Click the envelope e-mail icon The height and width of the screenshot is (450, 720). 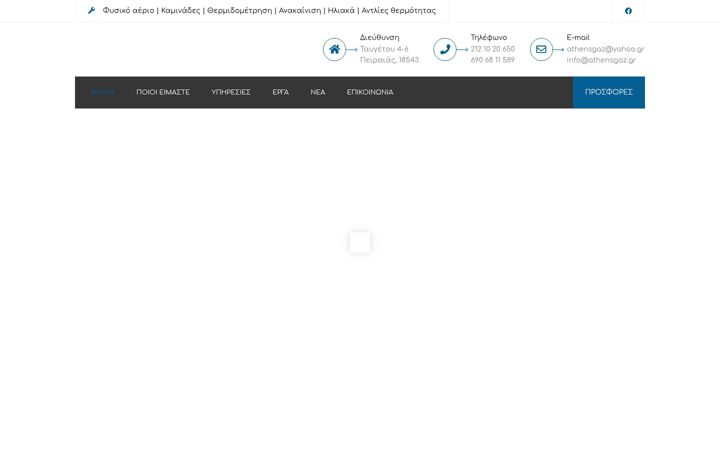click(x=541, y=49)
